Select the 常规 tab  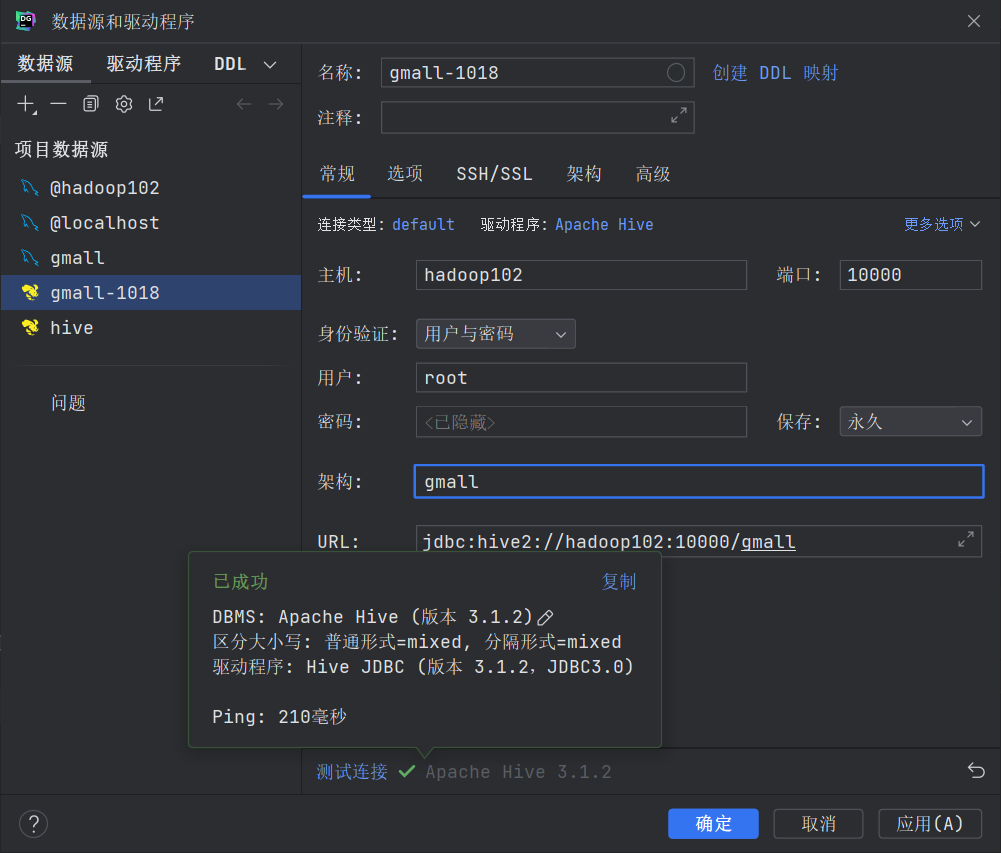point(337,174)
